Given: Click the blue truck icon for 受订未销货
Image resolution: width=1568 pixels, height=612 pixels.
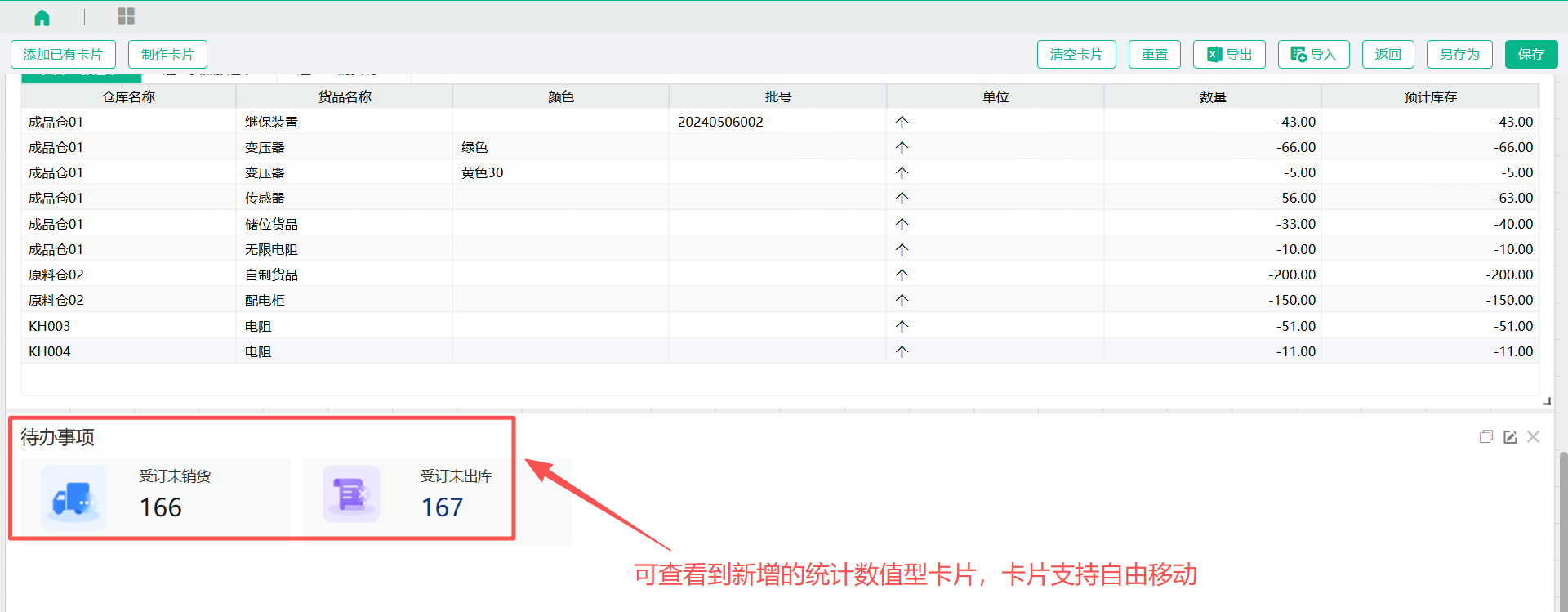Looking at the screenshot, I should [73, 498].
